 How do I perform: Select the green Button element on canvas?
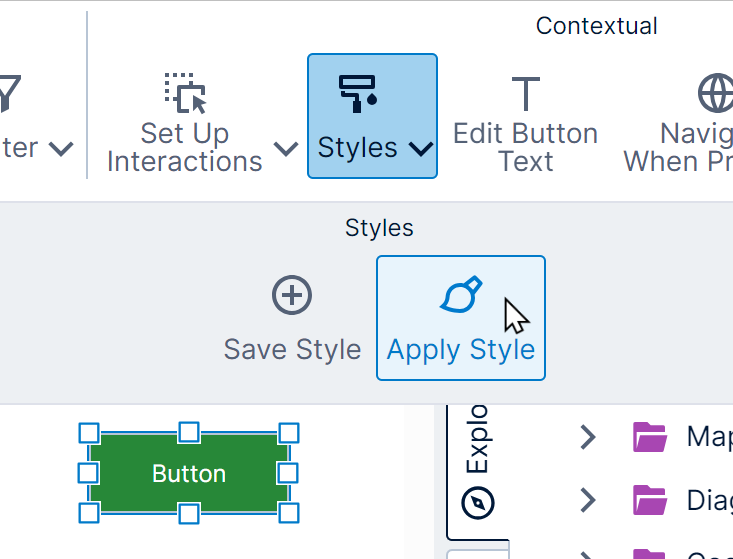pos(189,474)
